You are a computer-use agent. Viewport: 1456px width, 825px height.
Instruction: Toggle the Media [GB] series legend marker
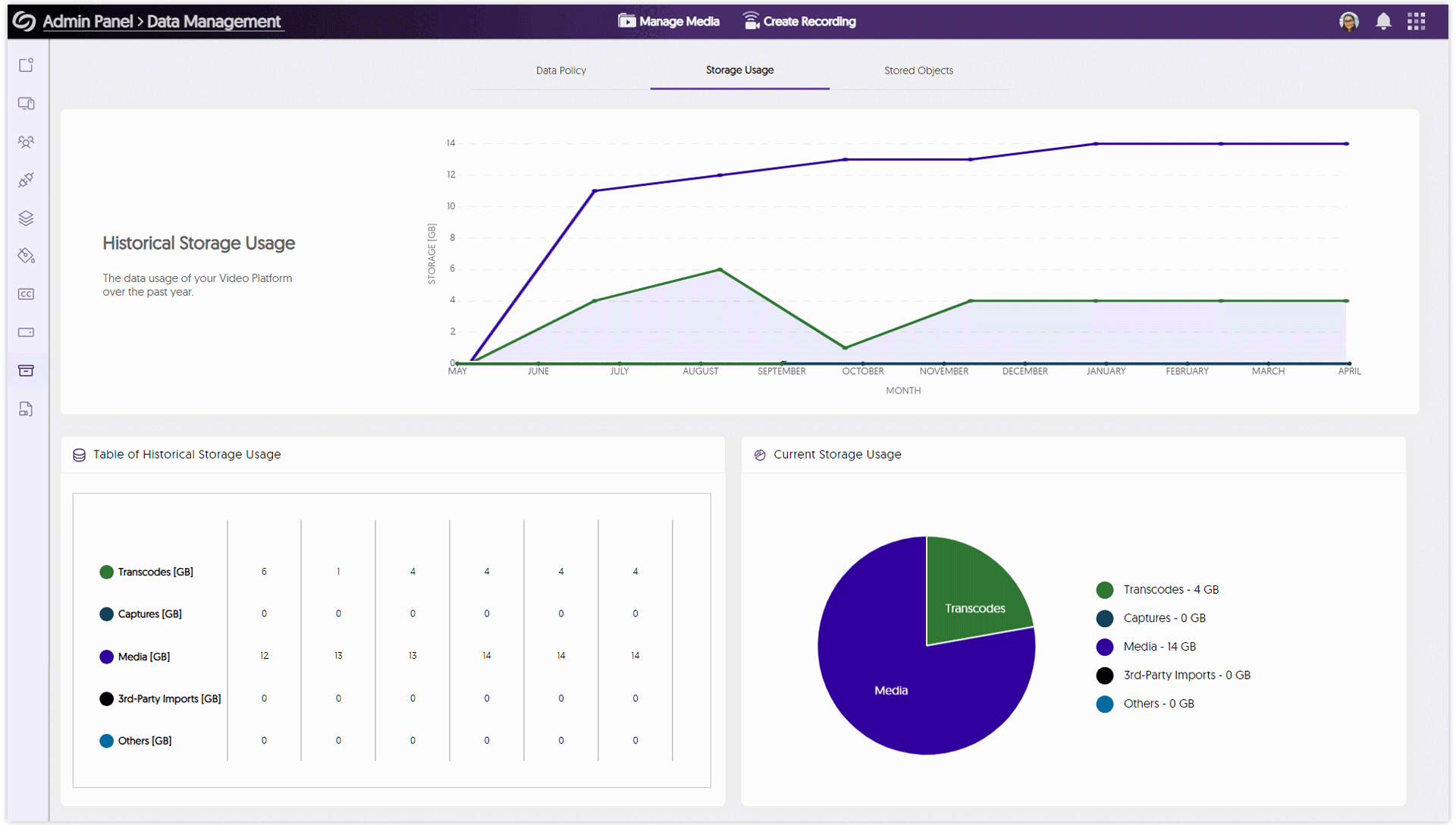point(106,657)
